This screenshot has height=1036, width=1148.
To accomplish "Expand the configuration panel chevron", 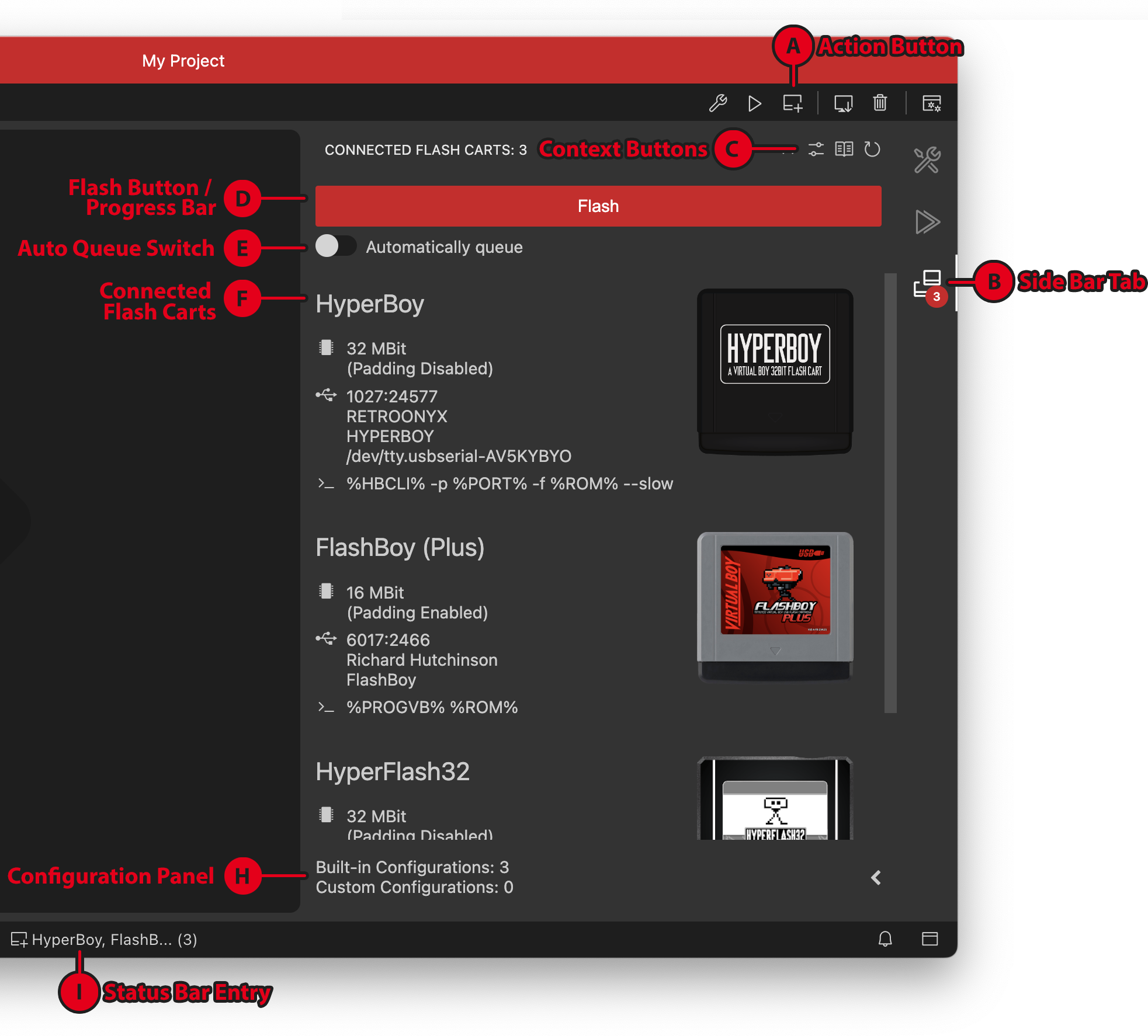I will pyautogui.click(x=876, y=878).
